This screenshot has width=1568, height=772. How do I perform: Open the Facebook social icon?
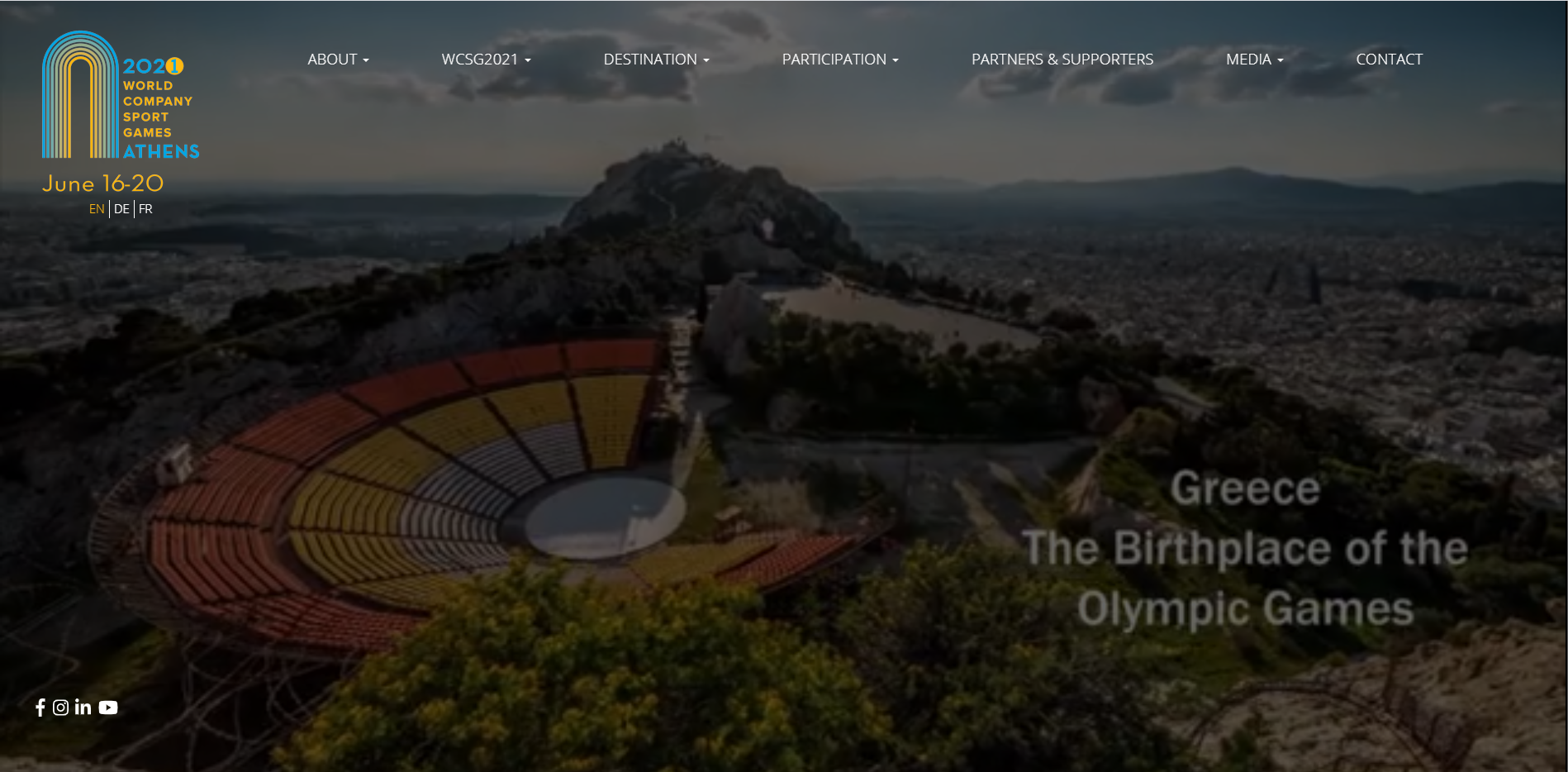tap(40, 708)
